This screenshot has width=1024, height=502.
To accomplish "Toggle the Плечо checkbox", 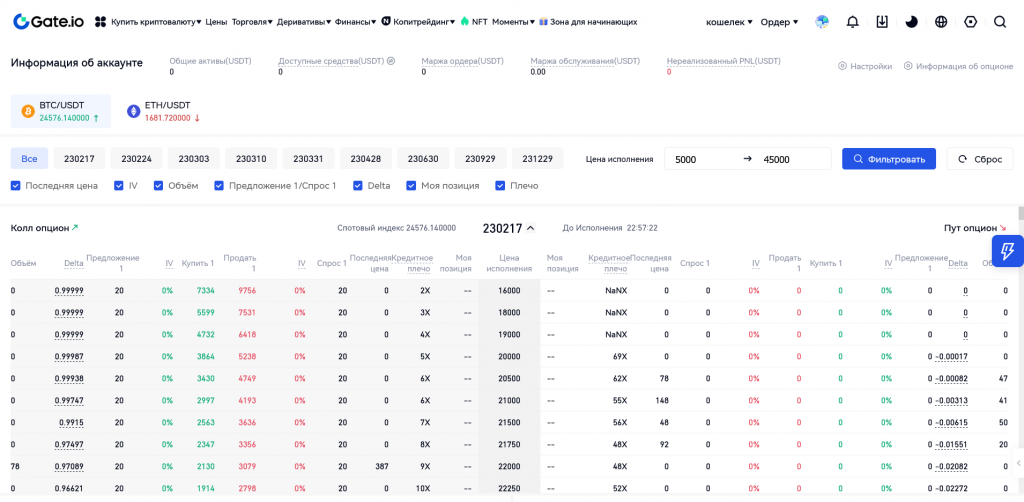I will pyautogui.click(x=500, y=185).
